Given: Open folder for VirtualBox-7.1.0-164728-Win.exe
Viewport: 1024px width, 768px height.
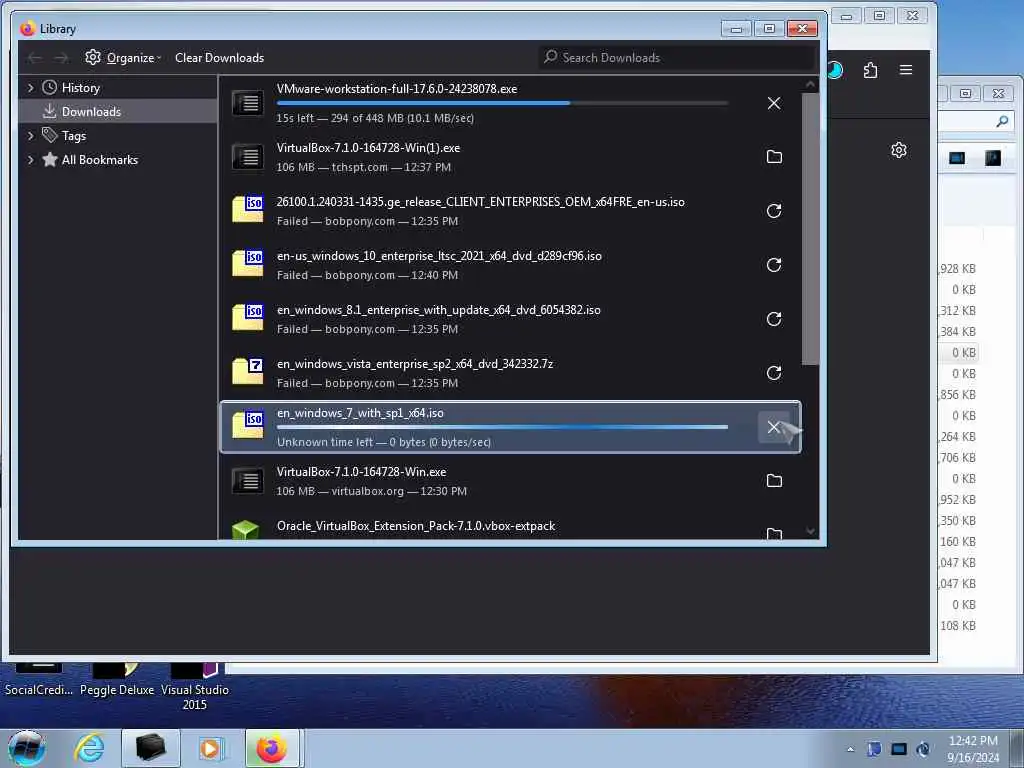Looking at the screenshot, I should tap(774, 481).
